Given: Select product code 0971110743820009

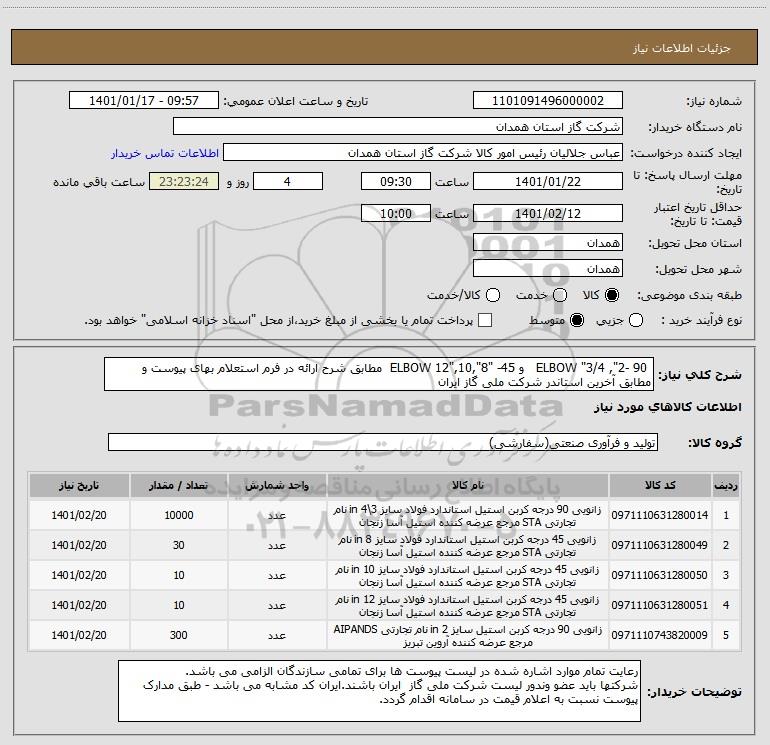Looking at the screenshot, I should 660,635.
